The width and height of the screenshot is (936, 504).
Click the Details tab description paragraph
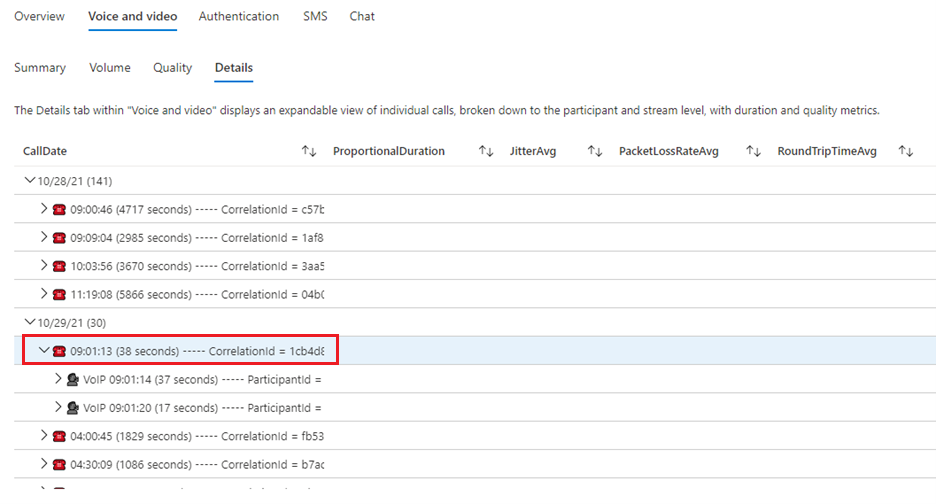[447, 110]
